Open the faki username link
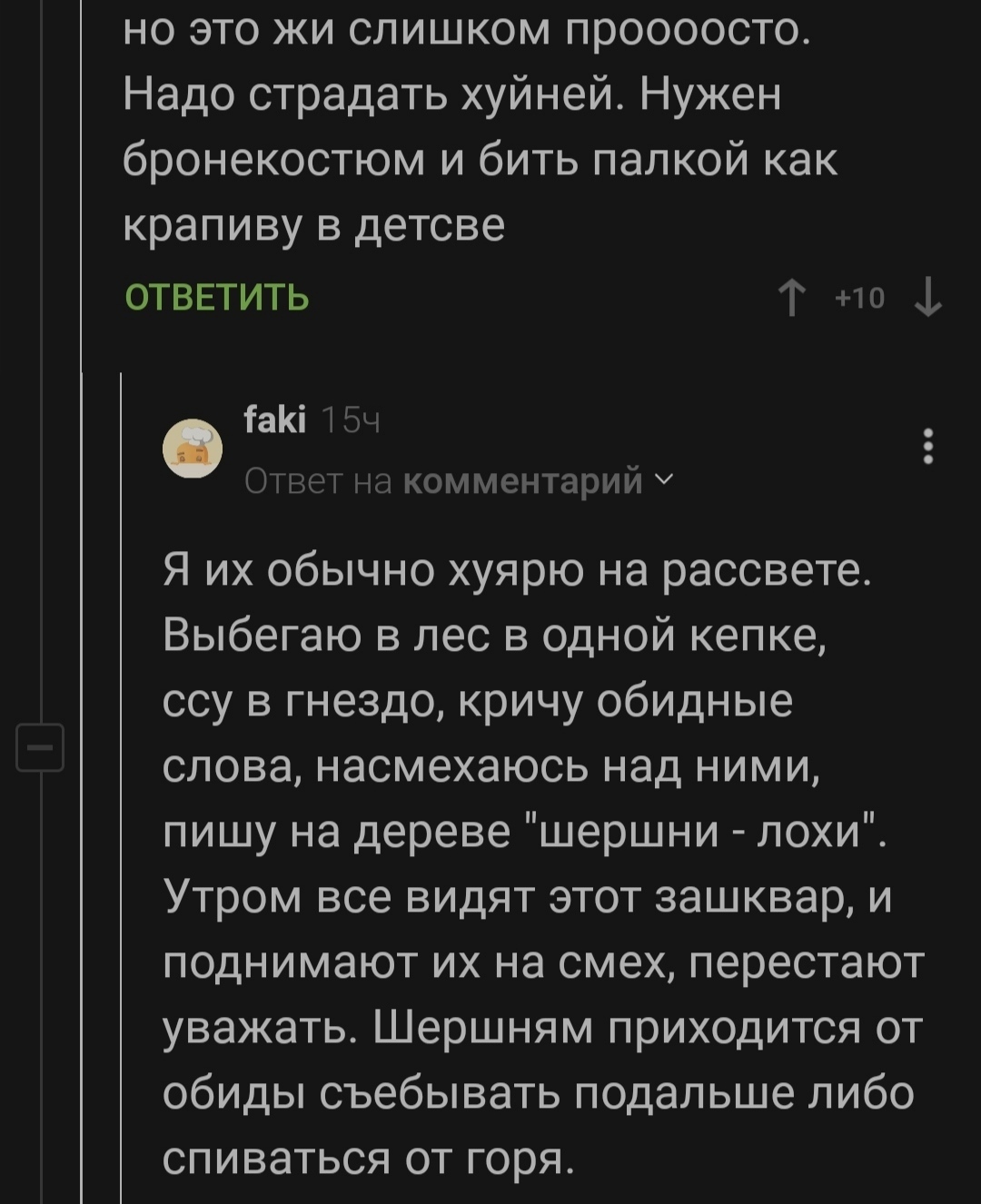Screen dimensions: 981x1204 tap(275, 420)
